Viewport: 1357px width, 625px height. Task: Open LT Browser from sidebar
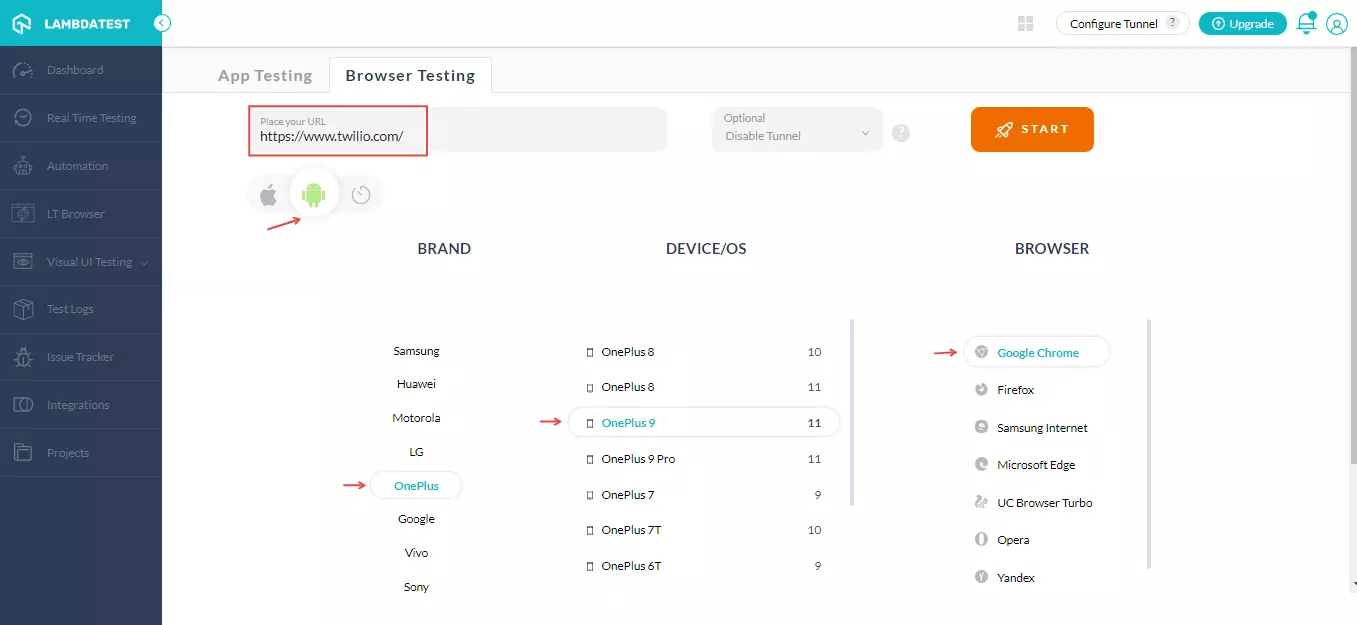point(75,214)
